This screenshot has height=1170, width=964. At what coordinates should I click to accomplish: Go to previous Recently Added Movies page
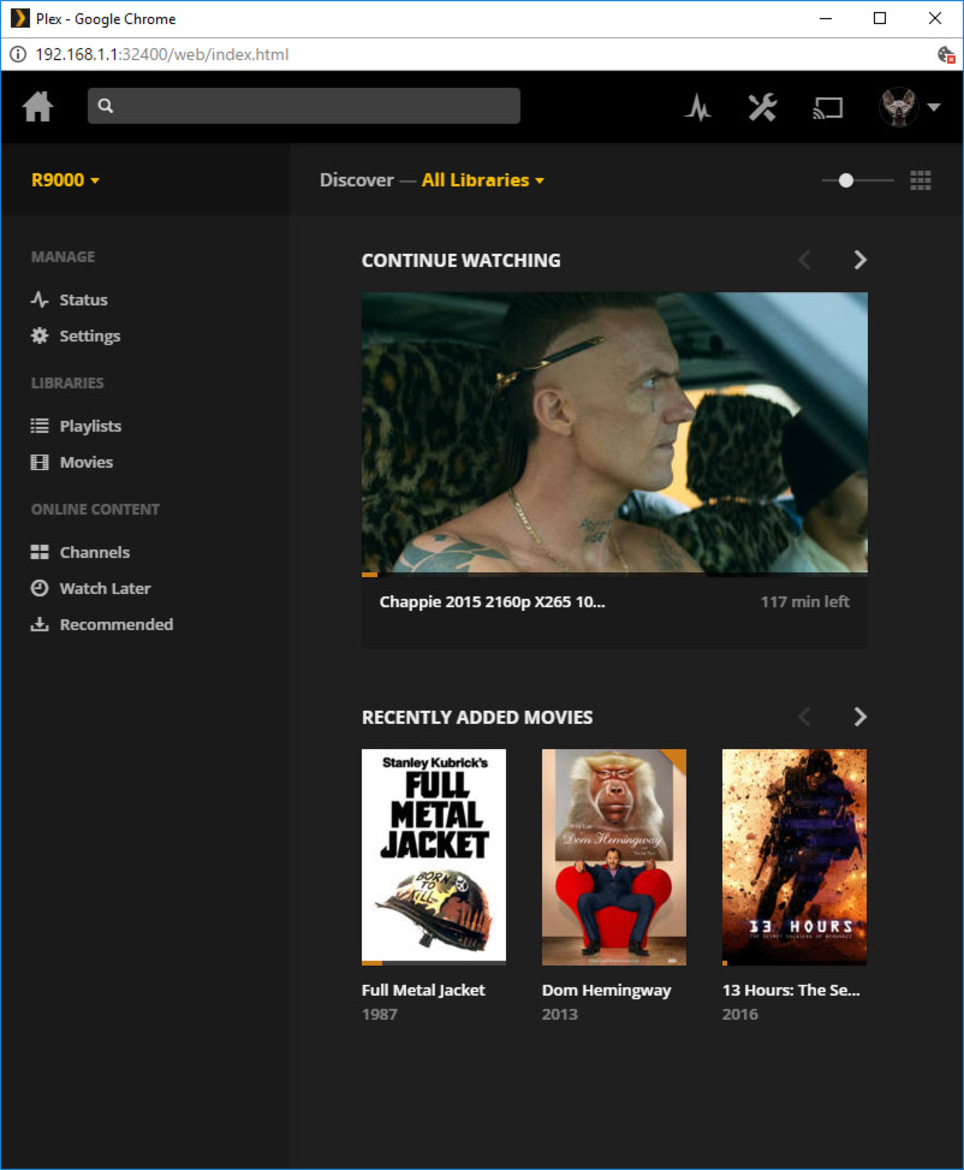[804, 717]
